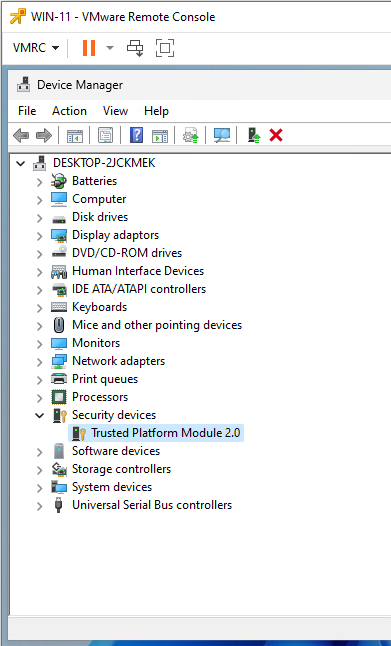Screen dimensions: 391x646
Task: Collapse the Security devices category
Action: 40,415
